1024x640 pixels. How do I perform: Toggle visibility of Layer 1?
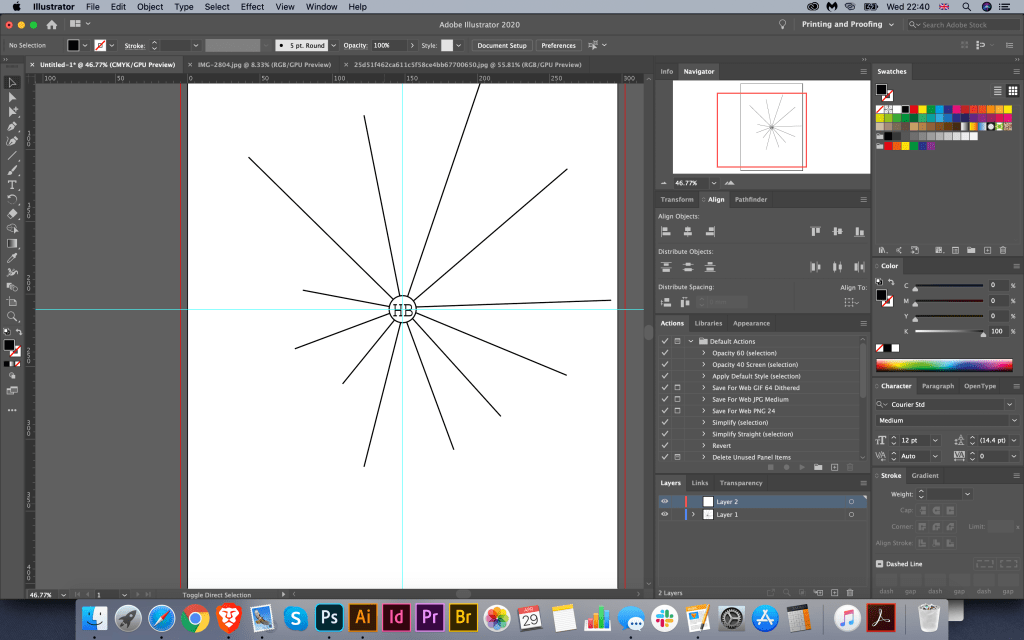coord(664,514)
